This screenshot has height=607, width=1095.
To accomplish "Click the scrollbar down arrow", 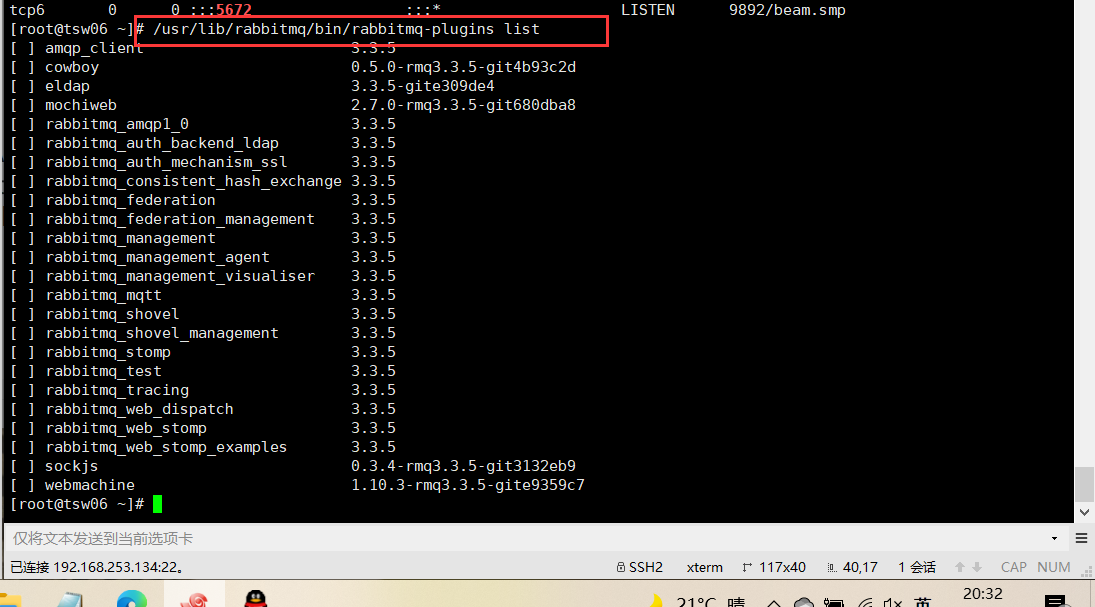I will click(1084, 512).
